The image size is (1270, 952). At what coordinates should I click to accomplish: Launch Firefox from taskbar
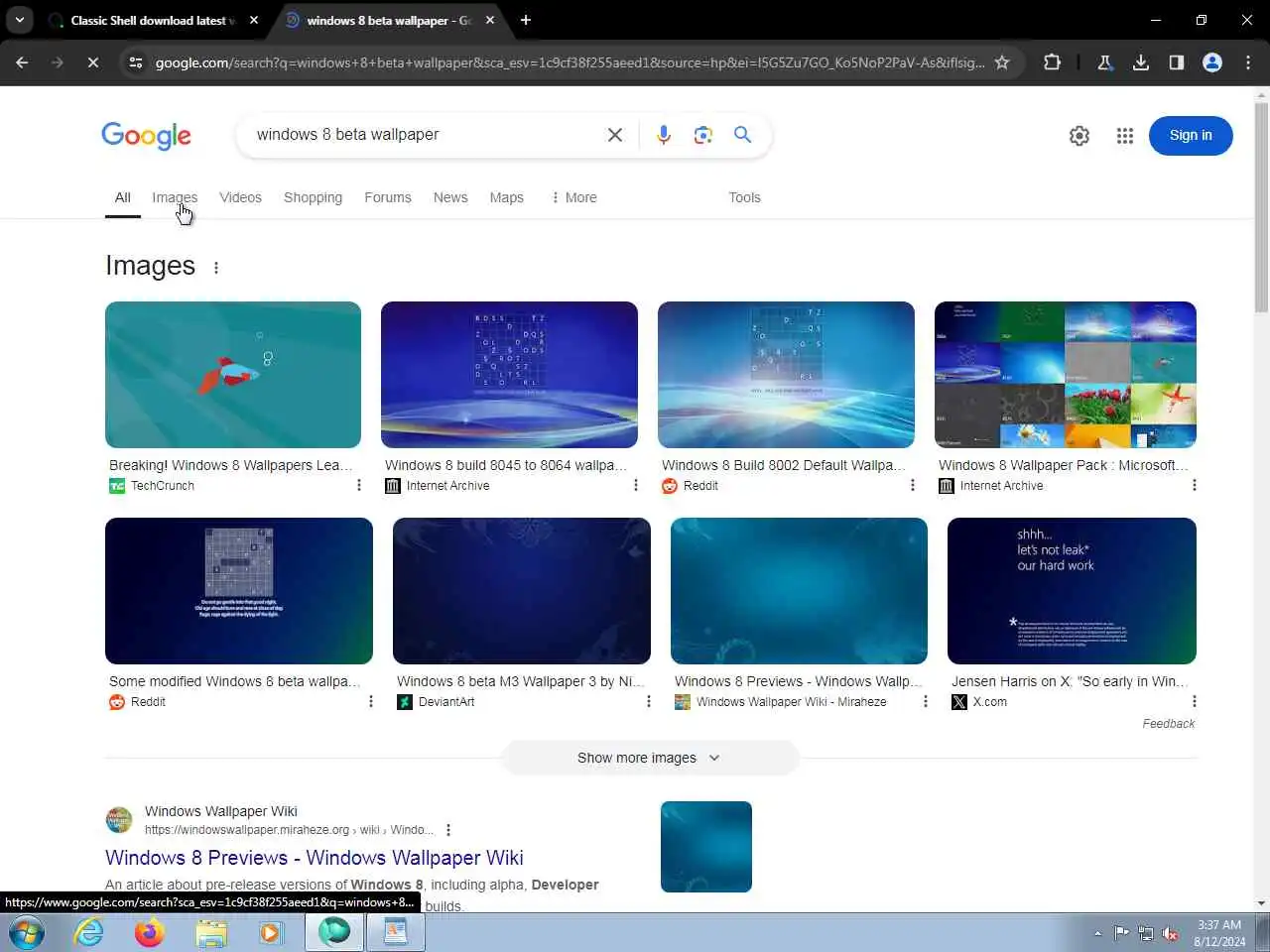tap(150, 933)
